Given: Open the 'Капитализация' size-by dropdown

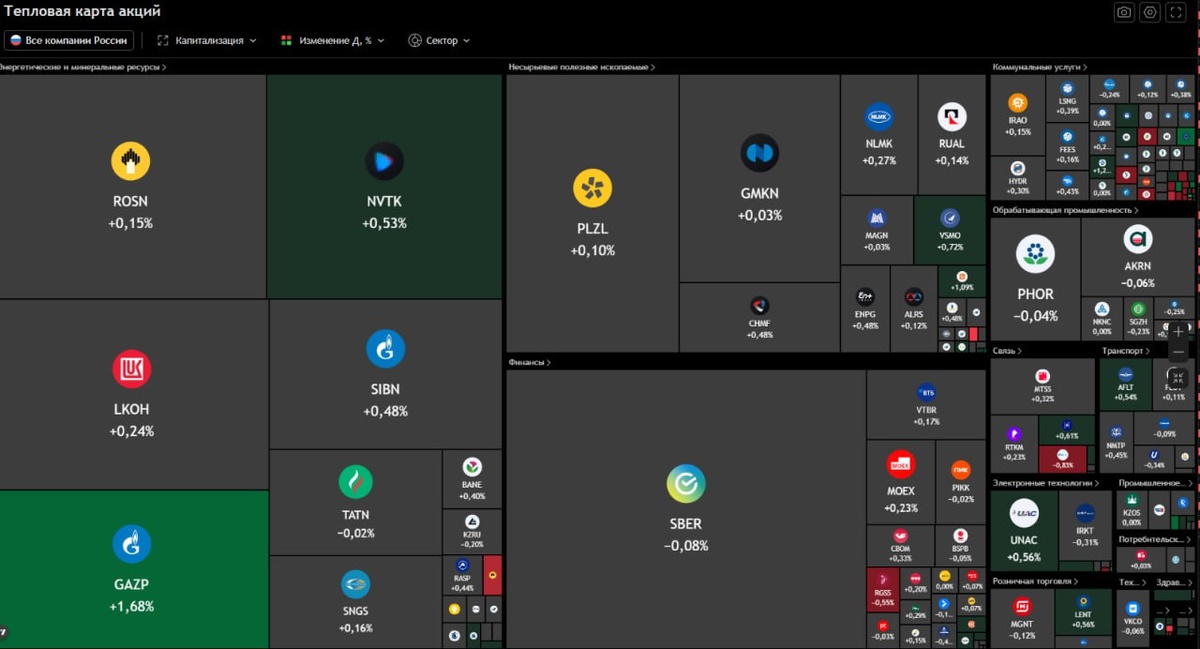Looking at the screenshot, I should pos(207,40).
